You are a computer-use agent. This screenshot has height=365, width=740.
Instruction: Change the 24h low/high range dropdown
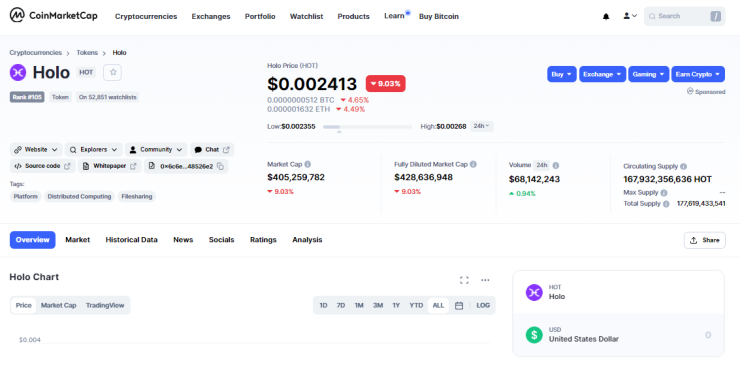tap(482, 127)
